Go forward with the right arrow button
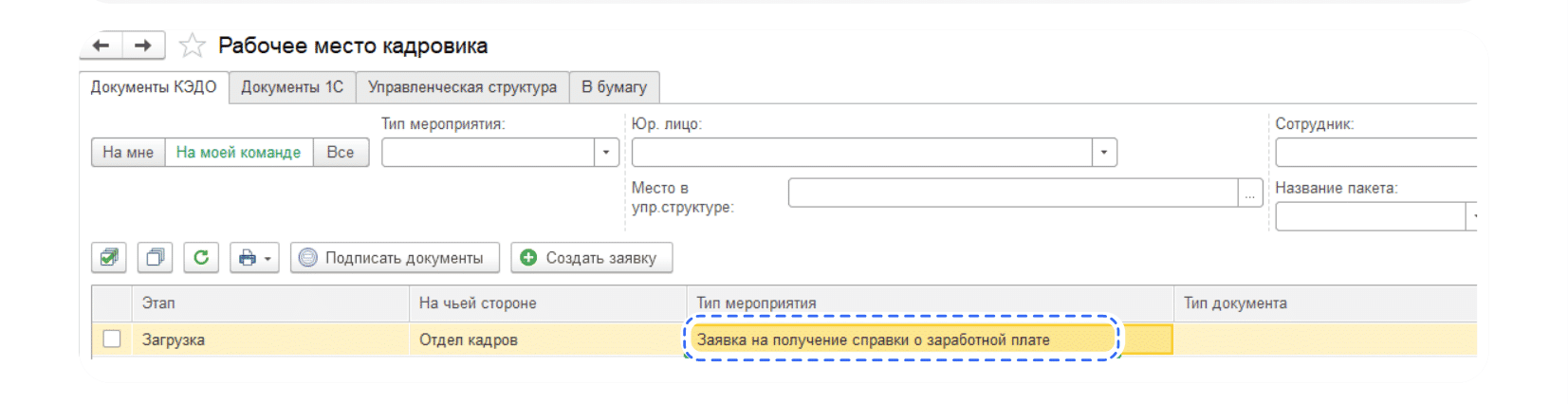 pyautogui.click(x=143, y=46)
